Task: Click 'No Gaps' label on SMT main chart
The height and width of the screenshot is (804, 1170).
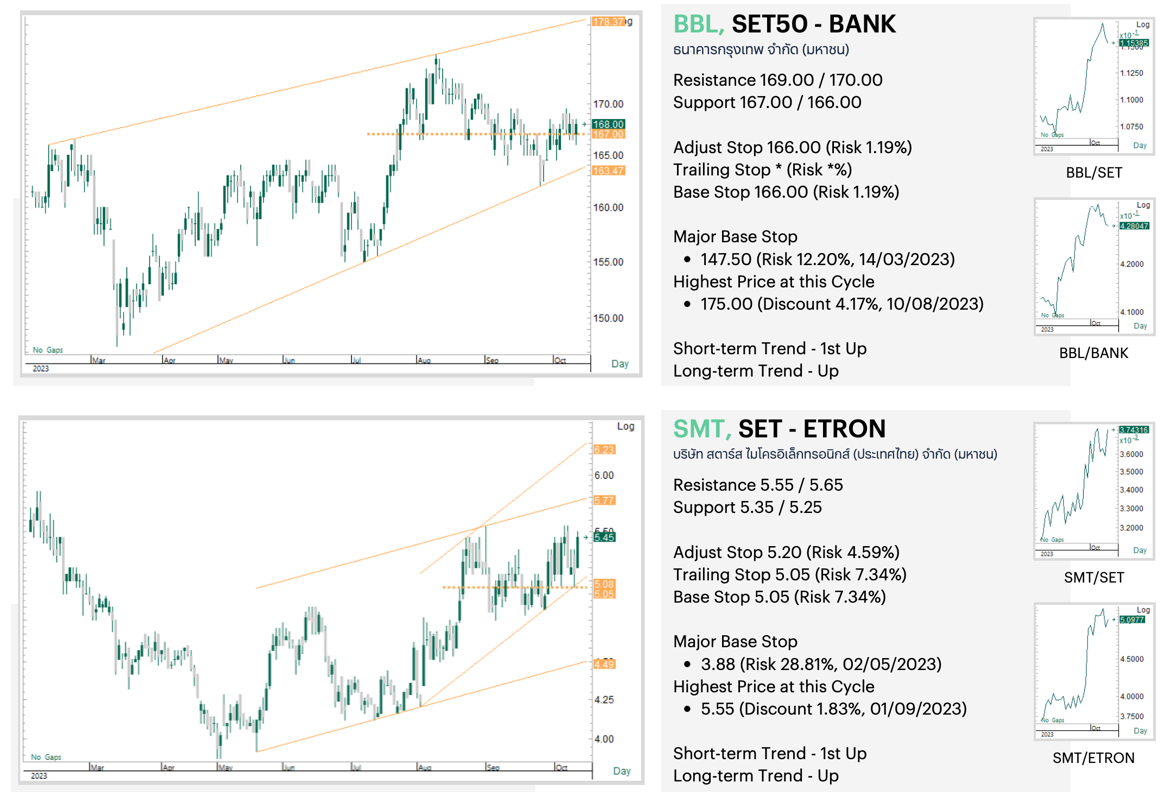Action: [x=46, y=757]
